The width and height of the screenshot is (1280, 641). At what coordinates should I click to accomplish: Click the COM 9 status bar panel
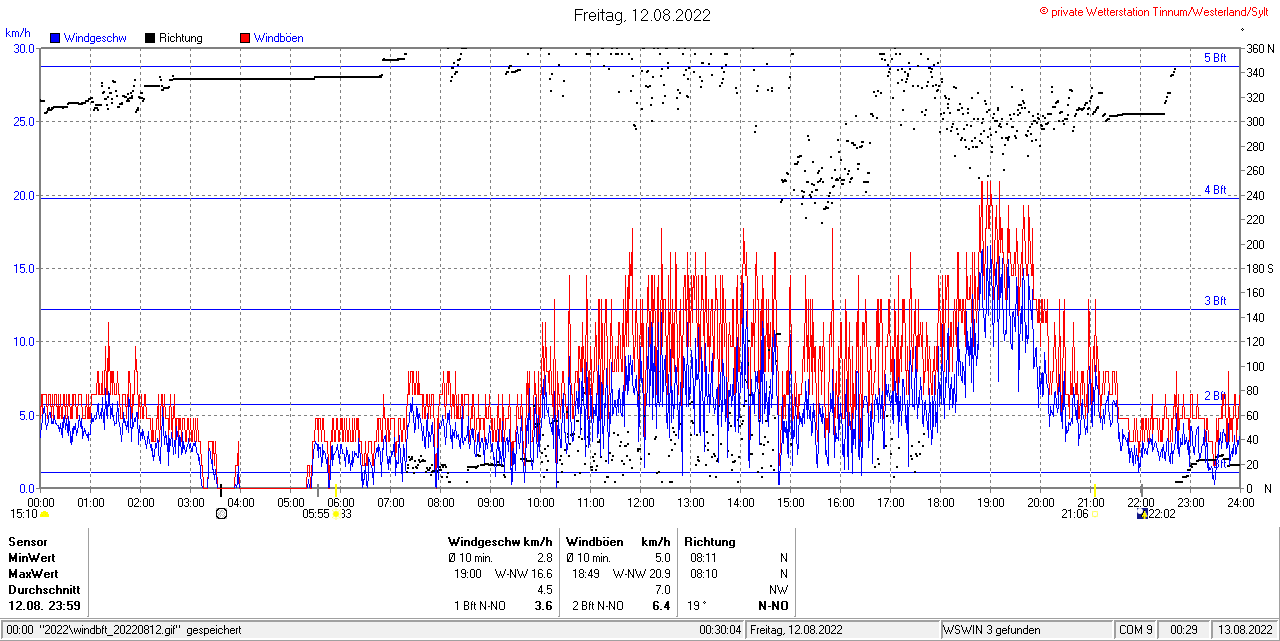(x=1135, y=630)
